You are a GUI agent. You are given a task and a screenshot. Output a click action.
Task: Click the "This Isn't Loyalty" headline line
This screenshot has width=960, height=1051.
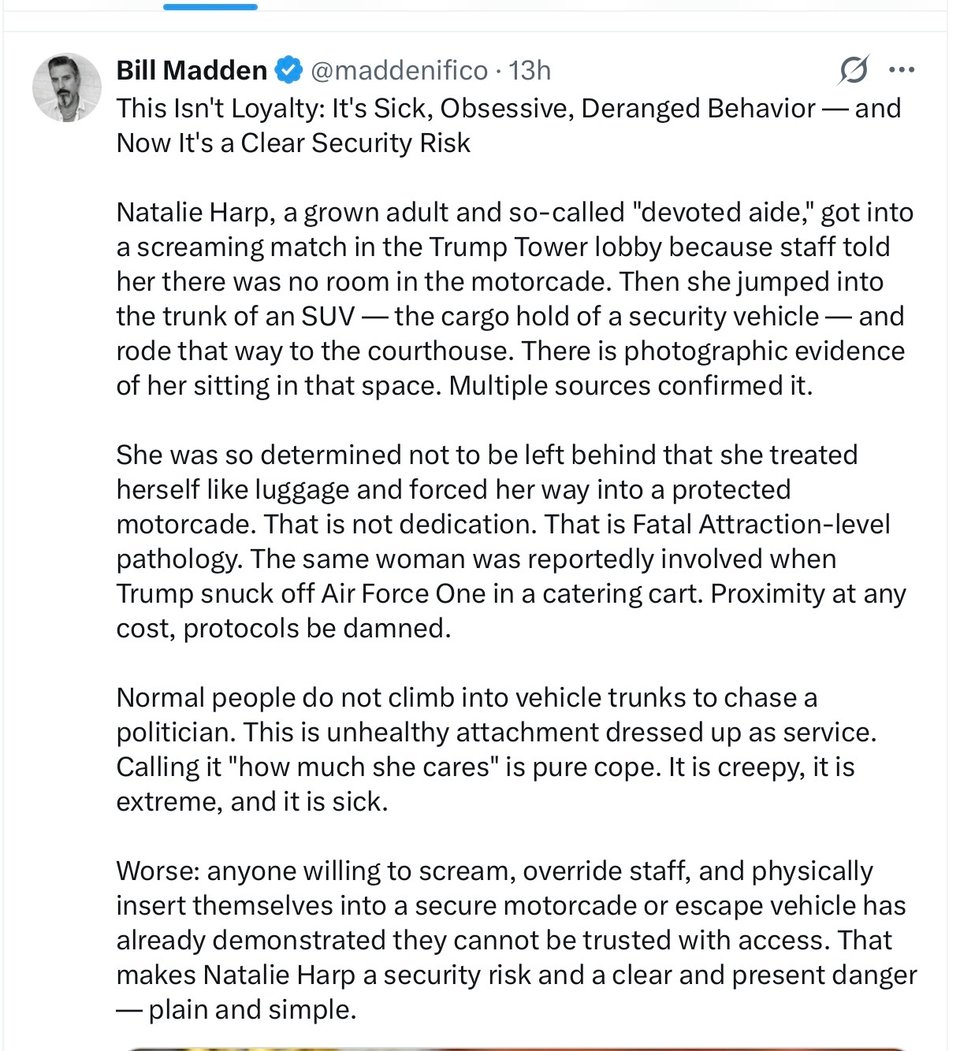(x=509, y=109)
